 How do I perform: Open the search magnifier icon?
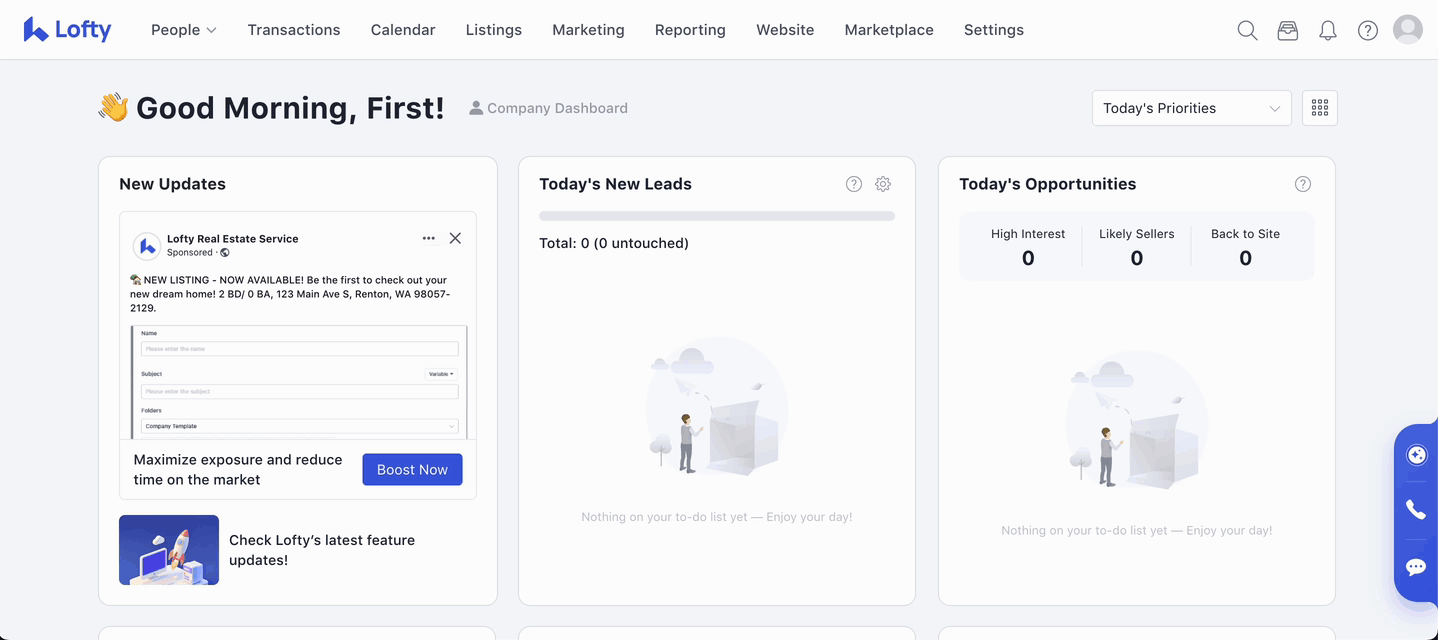[1247, 30]
